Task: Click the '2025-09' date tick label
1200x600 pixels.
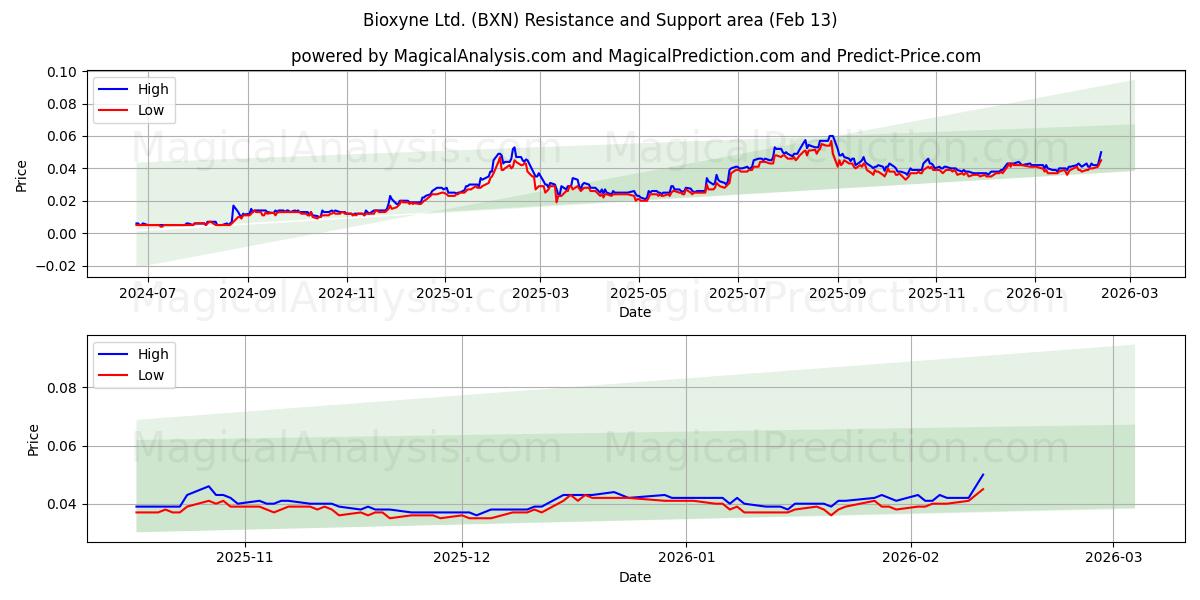Action: (838, 295)
